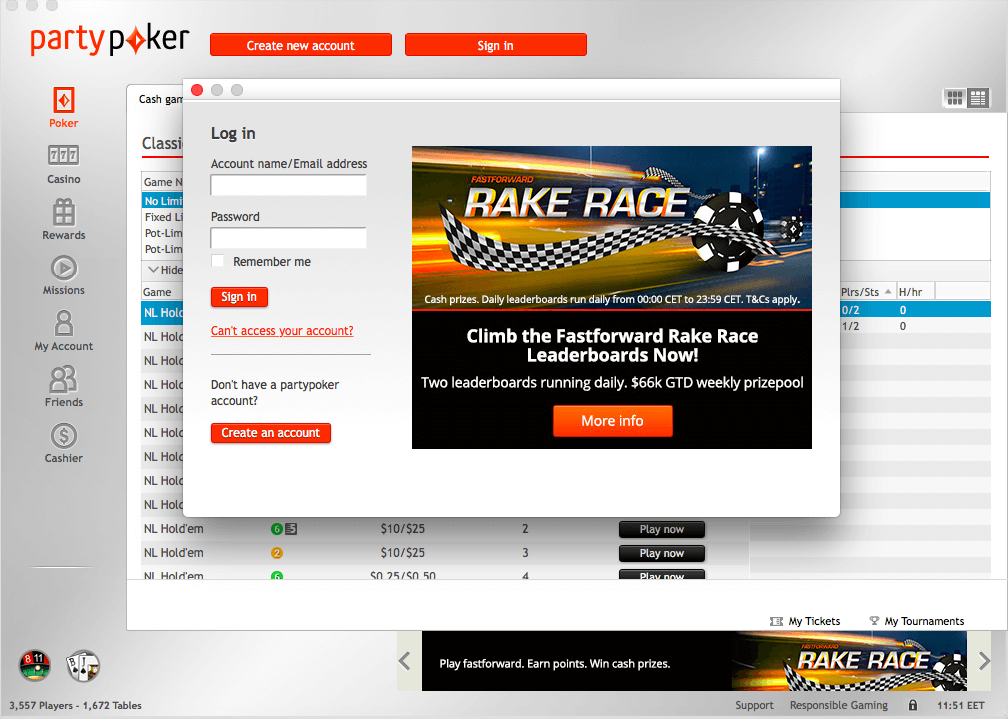The width and height of the screenshot is (1008, 719).
Task: Launch the roulette wheel game icon
Action: (35, 665)
